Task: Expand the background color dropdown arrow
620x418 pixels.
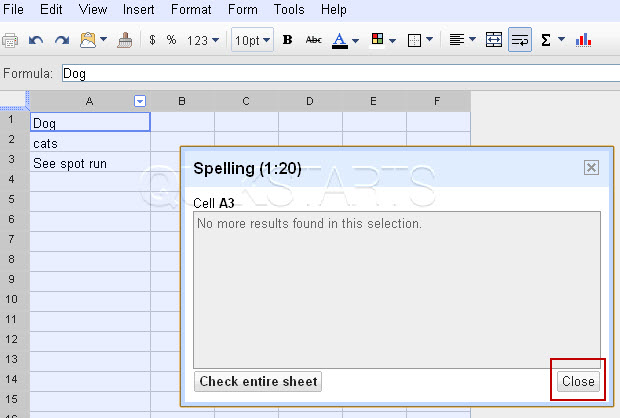Action: pyautogui.click(x=392, y=40)
